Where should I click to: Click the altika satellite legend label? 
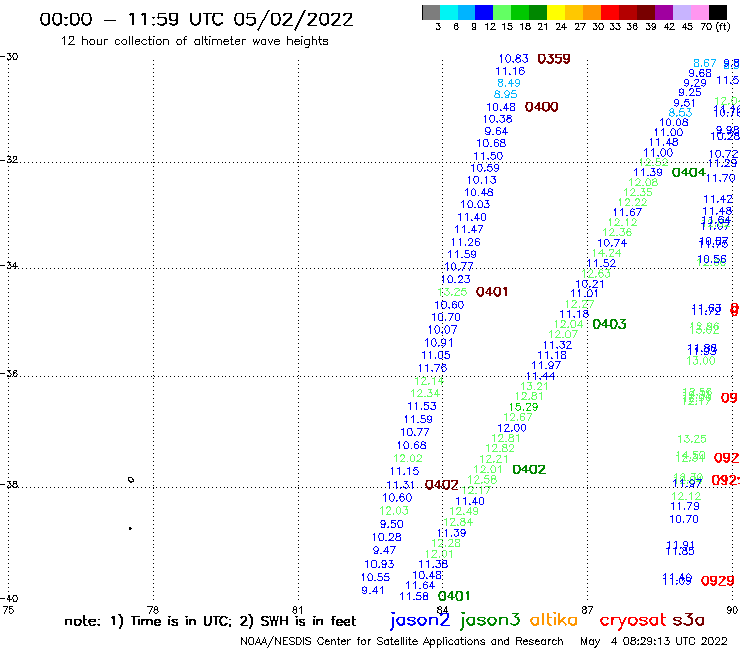tap(553, 620)
